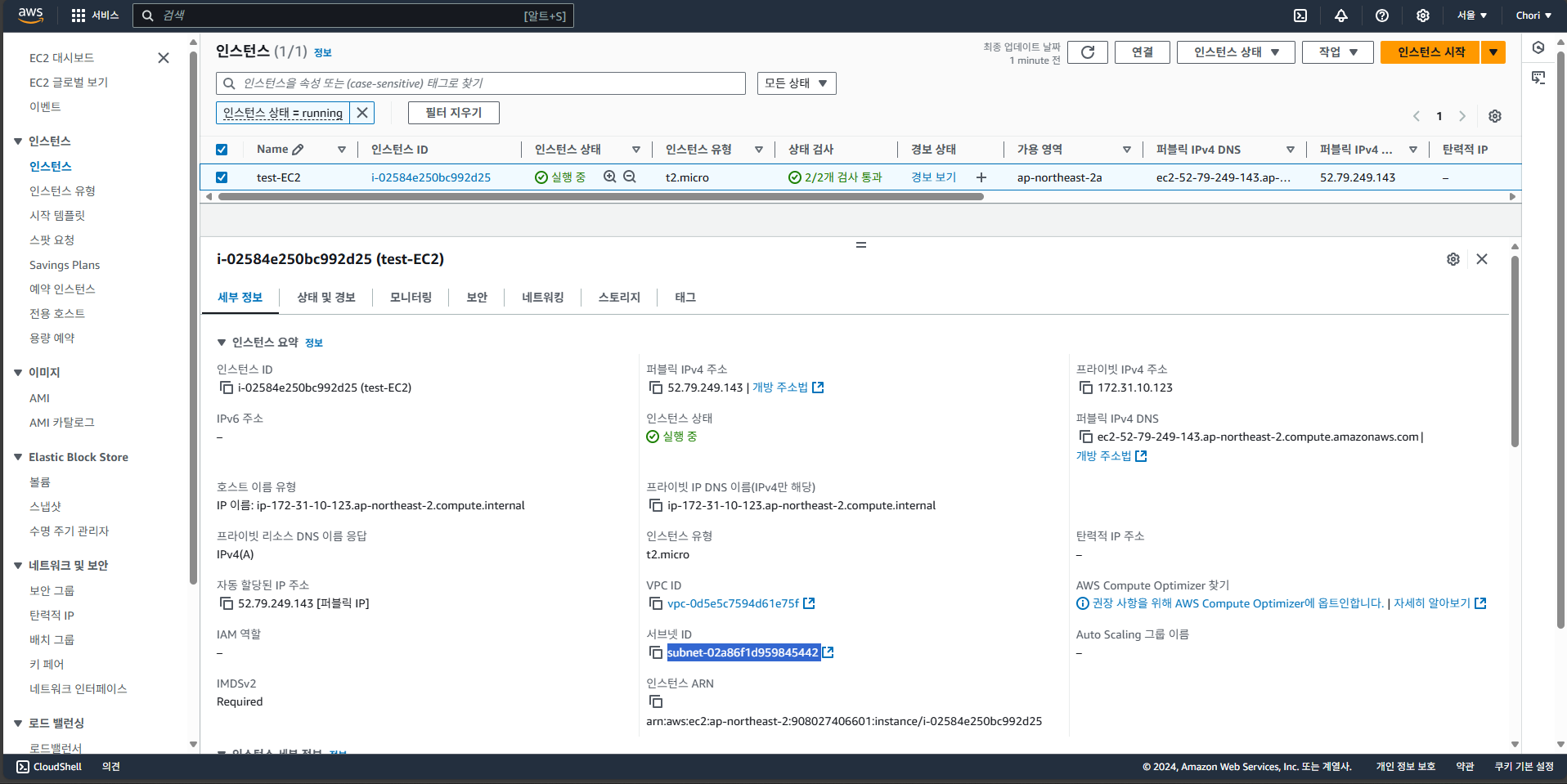1567x784 pixels.
Task: Open the 경보 보기 link
Action: point(934,177)
